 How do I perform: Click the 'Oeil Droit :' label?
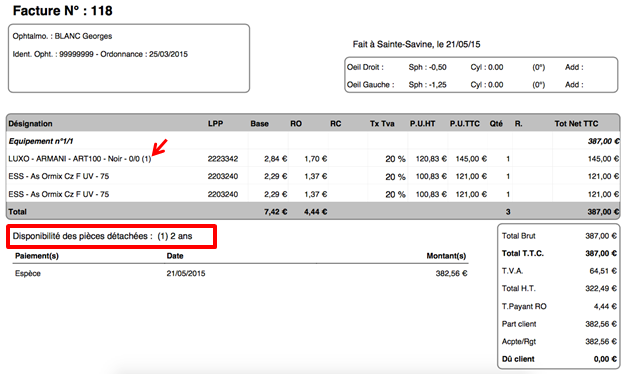tap(365, 67)
